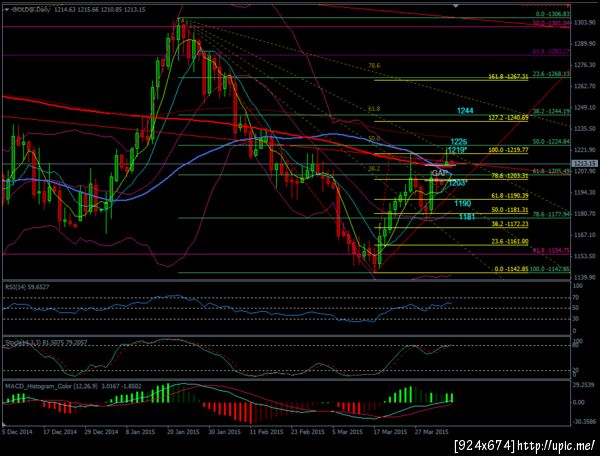Select the cyan 1181 price annotation
This screenshot has width=600, height=456.
[467, 217]
